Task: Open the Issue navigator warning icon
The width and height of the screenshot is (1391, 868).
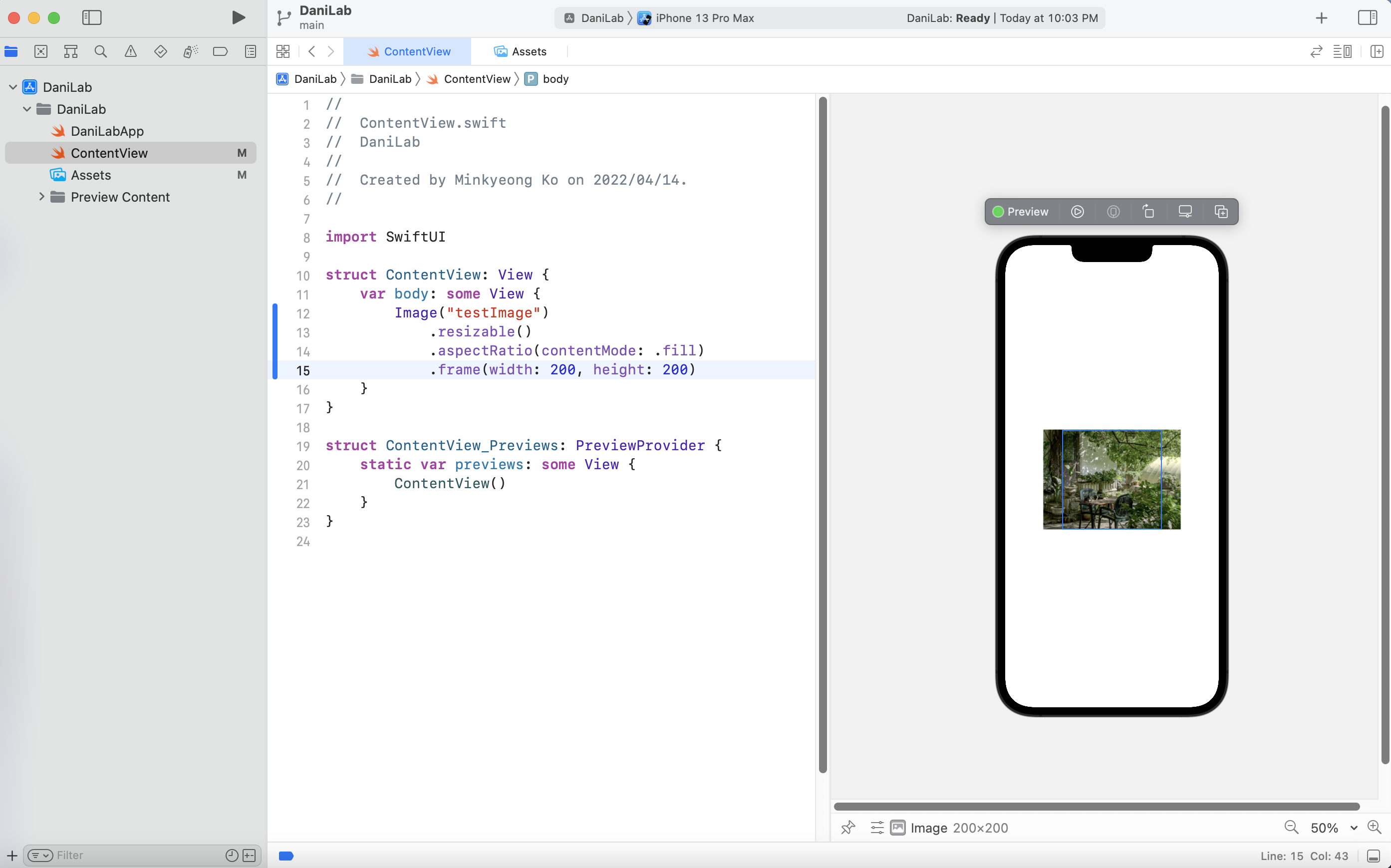Action: click(x=131, y=52)
